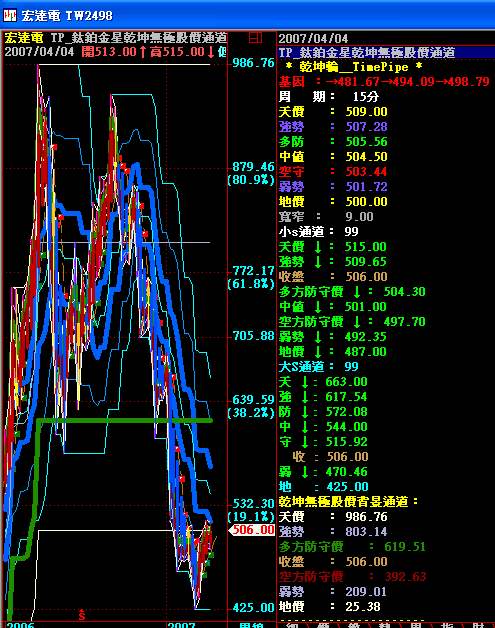Image resolution: width=495 pixels, height=628 pixels.
Task: Open the 財 tab at panel bottom
Action: point(478,625)
